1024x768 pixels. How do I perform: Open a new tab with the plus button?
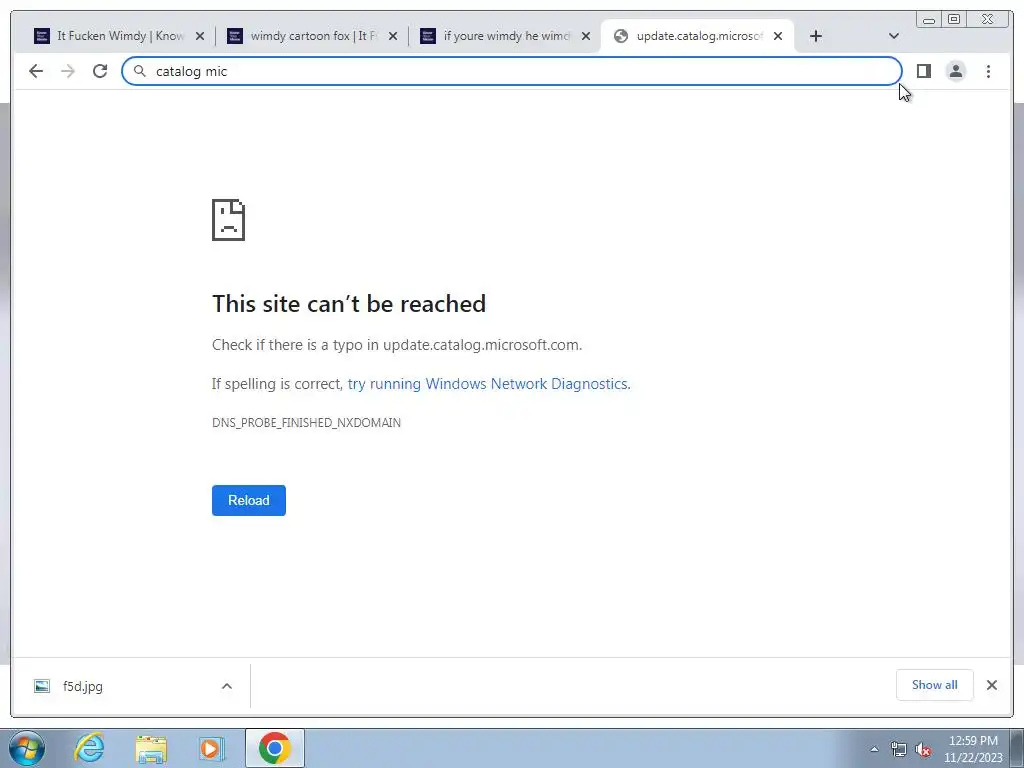click(x=816, y=36)
